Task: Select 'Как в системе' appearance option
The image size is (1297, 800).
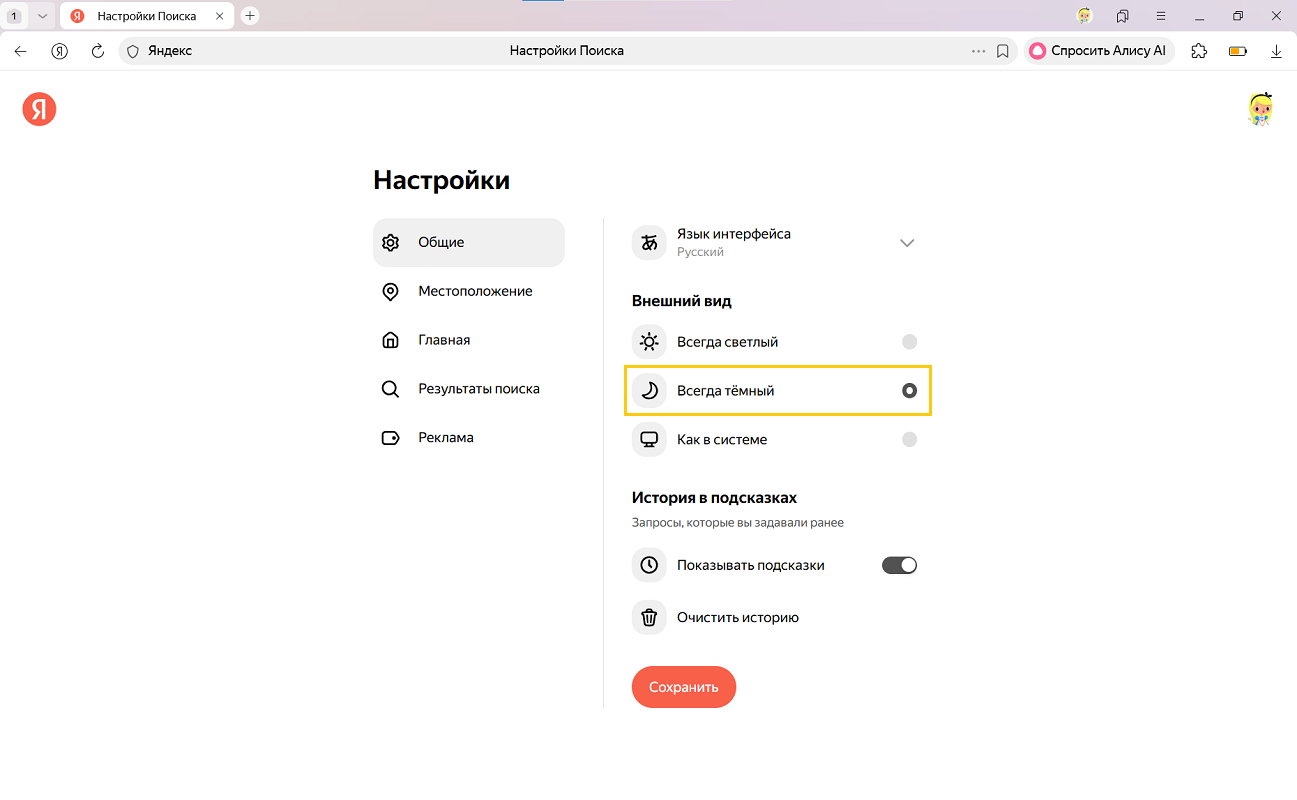Action: pyautogui.click(x=909, y=439)
